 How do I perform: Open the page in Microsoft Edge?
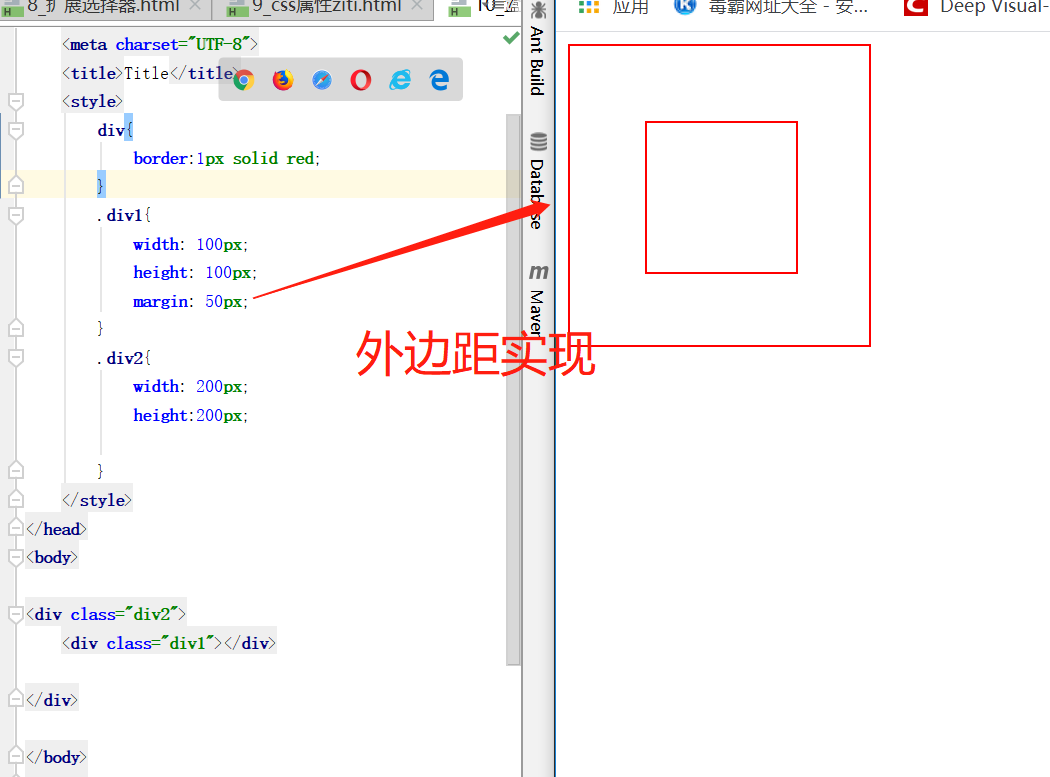[x=438, y=79]
